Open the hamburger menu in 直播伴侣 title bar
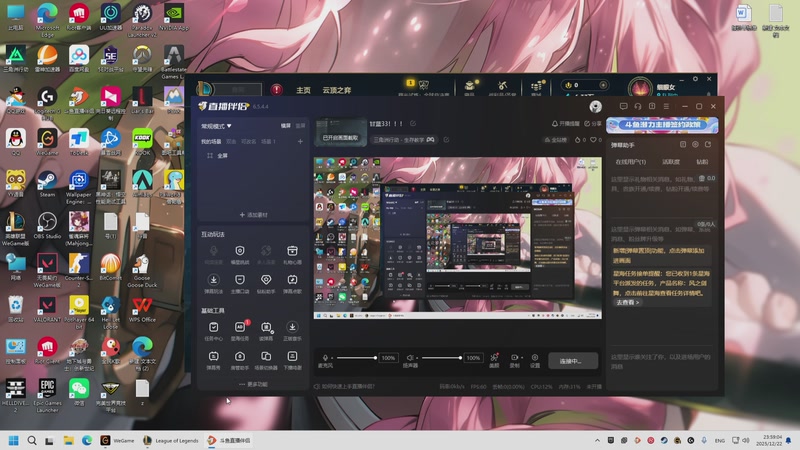The width and height of the screenshot is (800, 450). pos(666,106)
